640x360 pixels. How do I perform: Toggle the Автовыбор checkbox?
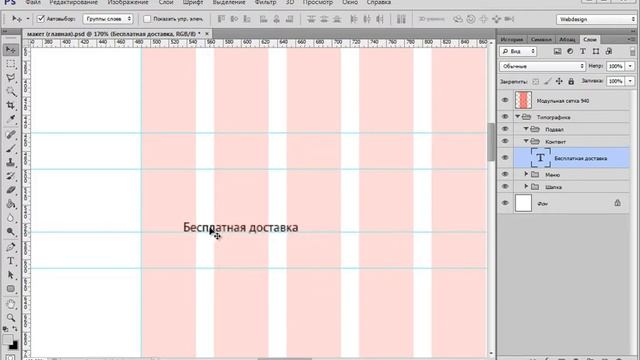(41, 19)
